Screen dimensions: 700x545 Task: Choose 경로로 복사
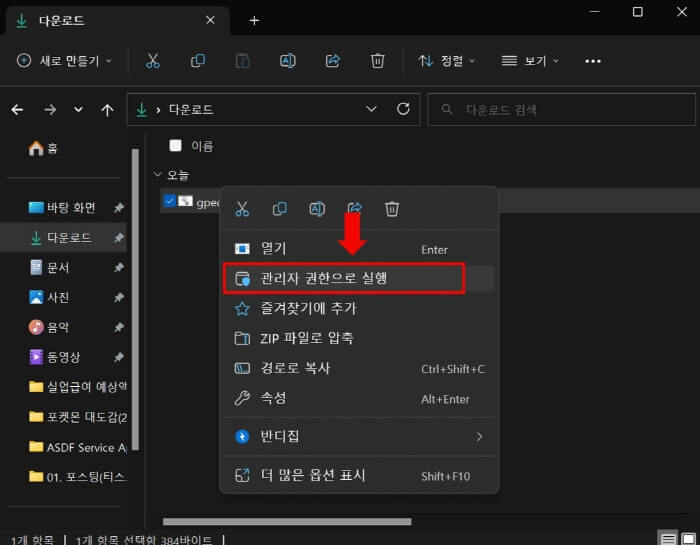tap(360, 368)
